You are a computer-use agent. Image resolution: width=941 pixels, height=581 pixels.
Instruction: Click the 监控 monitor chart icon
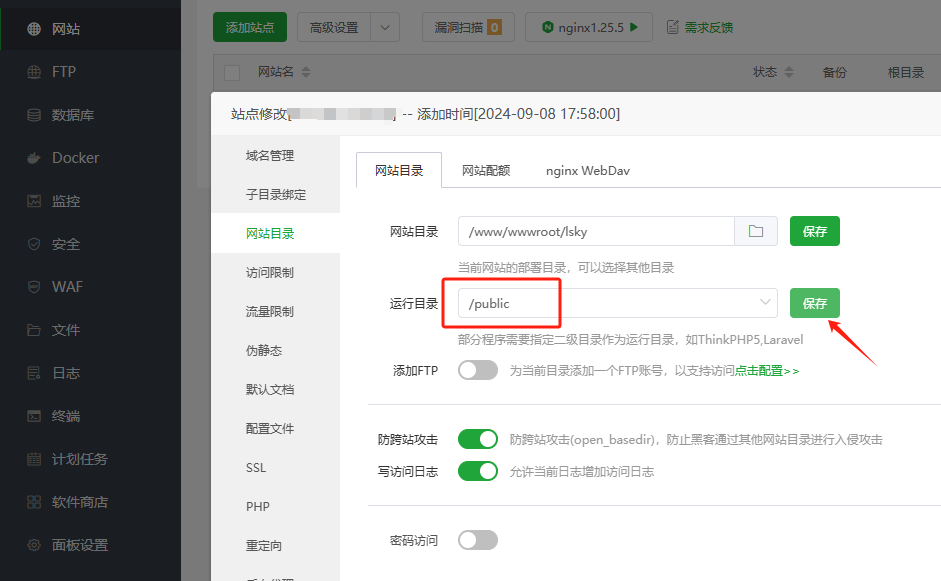tap(34, 201)
